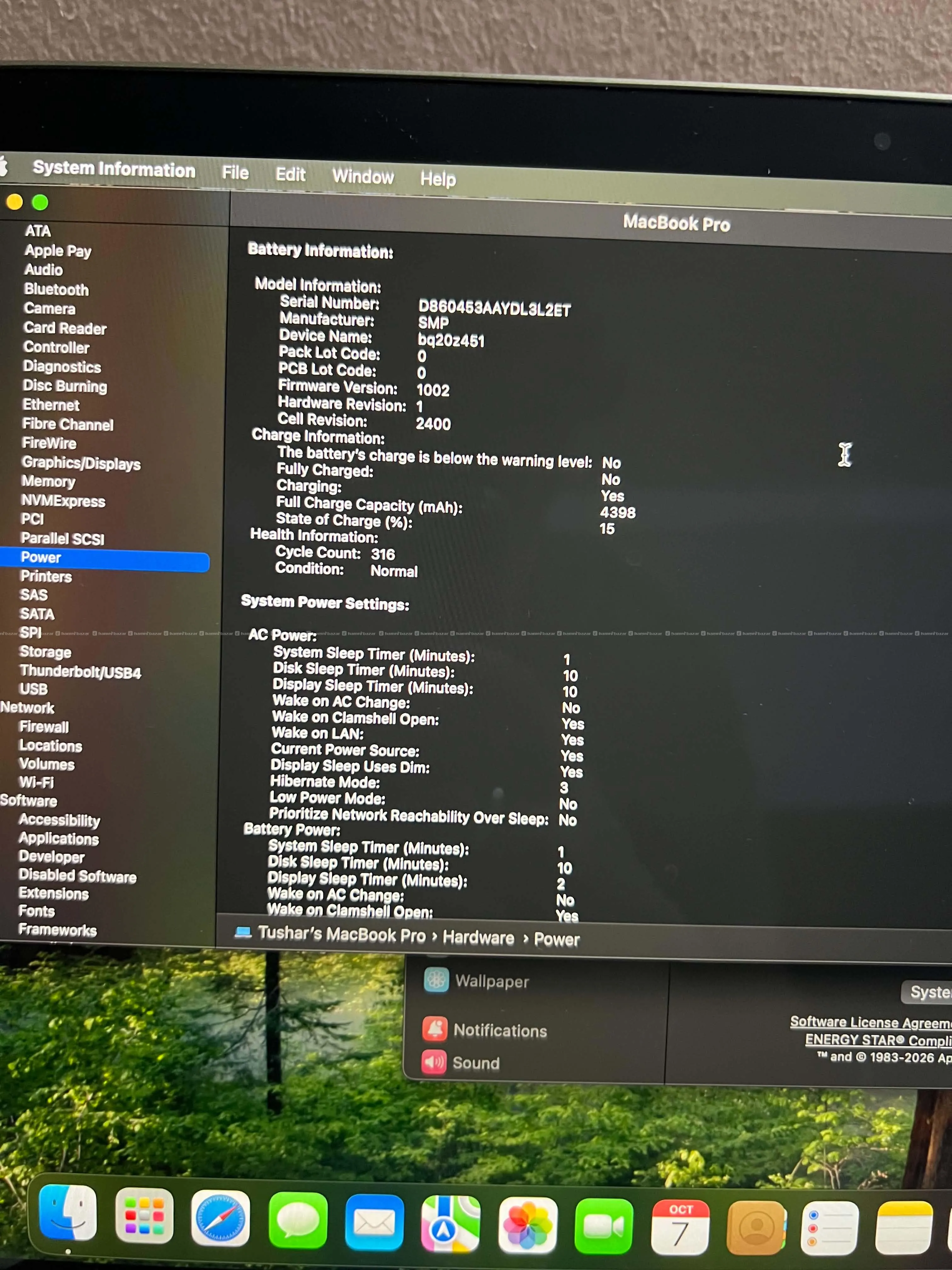
Task: Select PCI in the sidebar
Action: click(x=32, y=519)
